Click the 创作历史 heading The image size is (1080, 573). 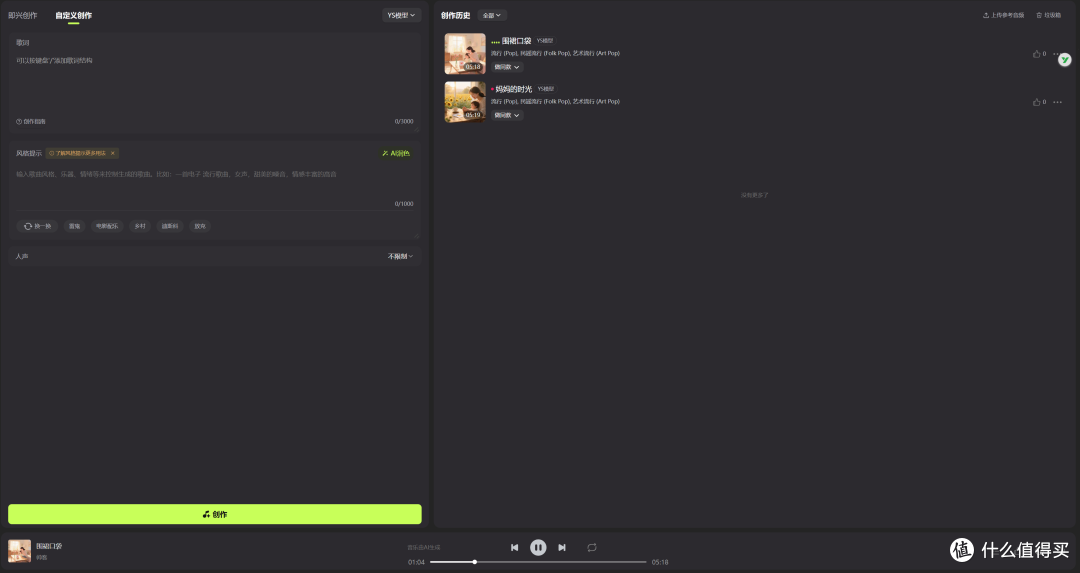[x=455, y=15]
